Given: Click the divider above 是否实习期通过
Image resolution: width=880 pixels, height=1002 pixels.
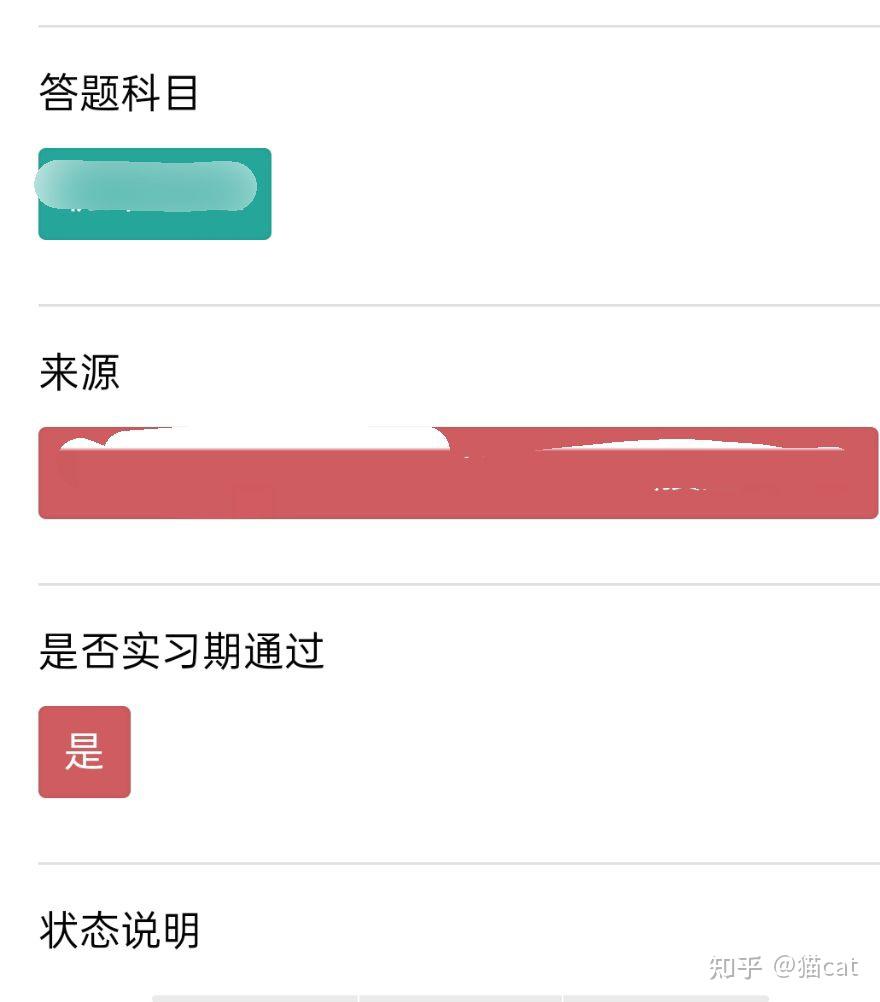Looking at the screenshot, I should point(459,584).
